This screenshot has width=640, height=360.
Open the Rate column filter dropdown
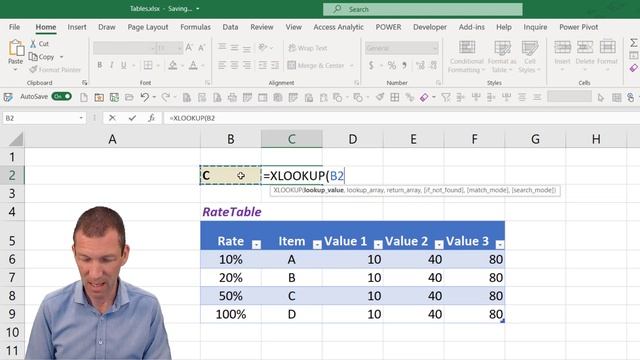point(256,244)
